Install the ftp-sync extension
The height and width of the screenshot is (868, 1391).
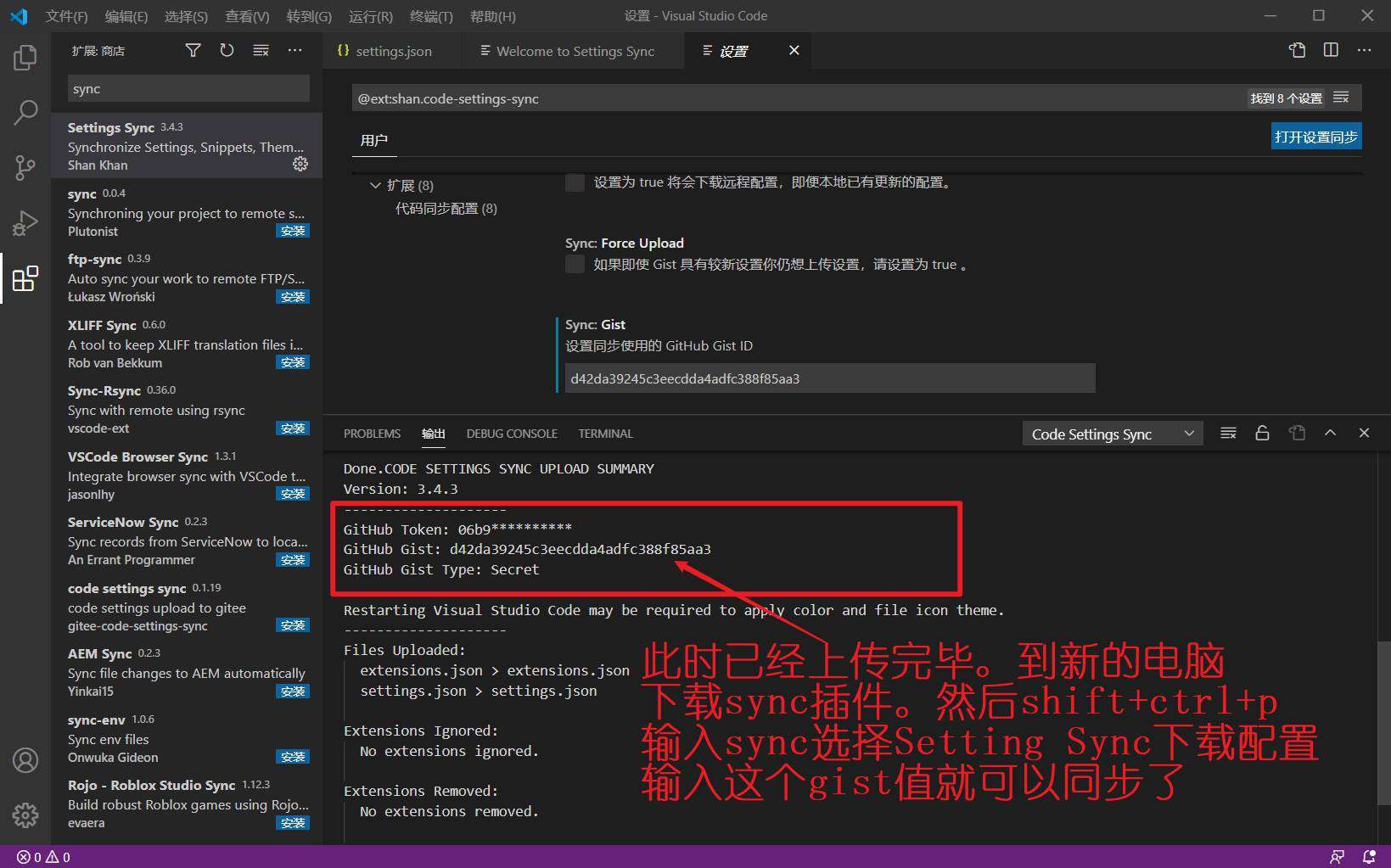293,297
